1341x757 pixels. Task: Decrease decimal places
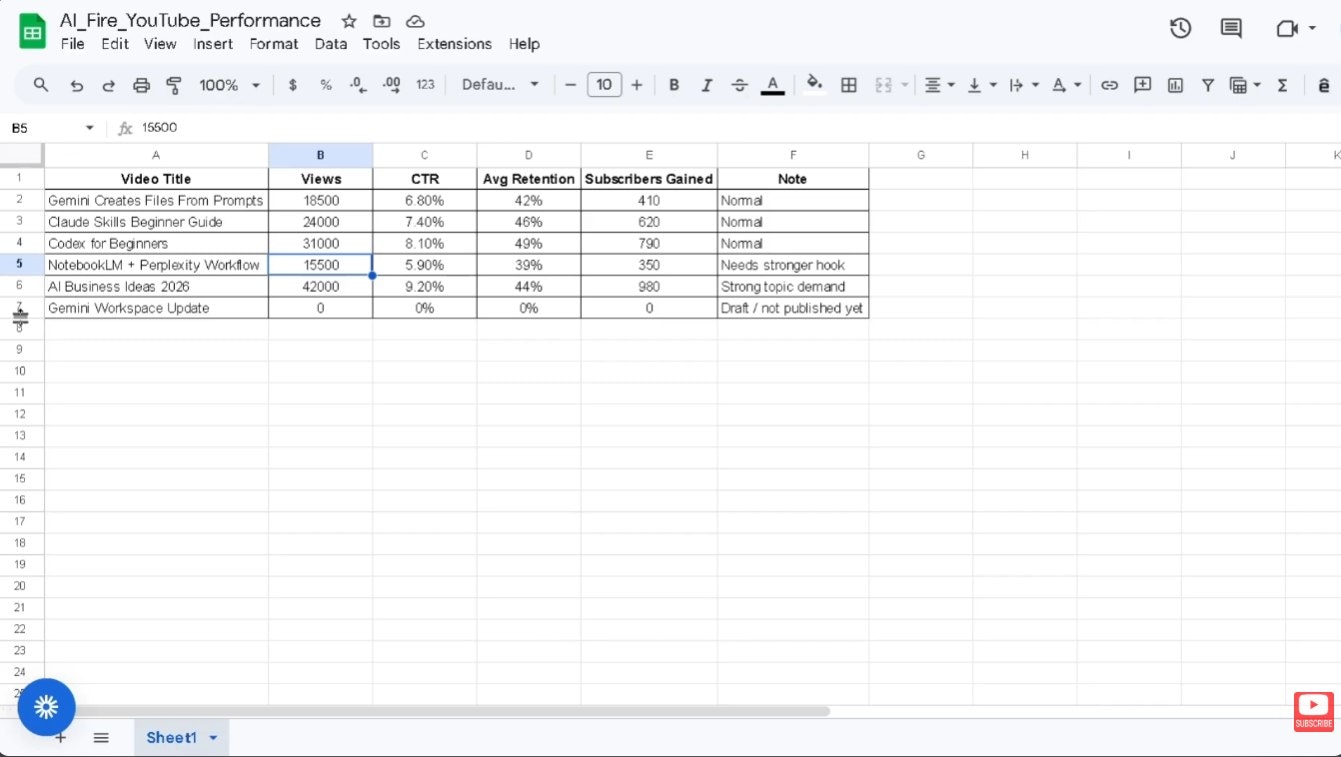click(358, 85)
